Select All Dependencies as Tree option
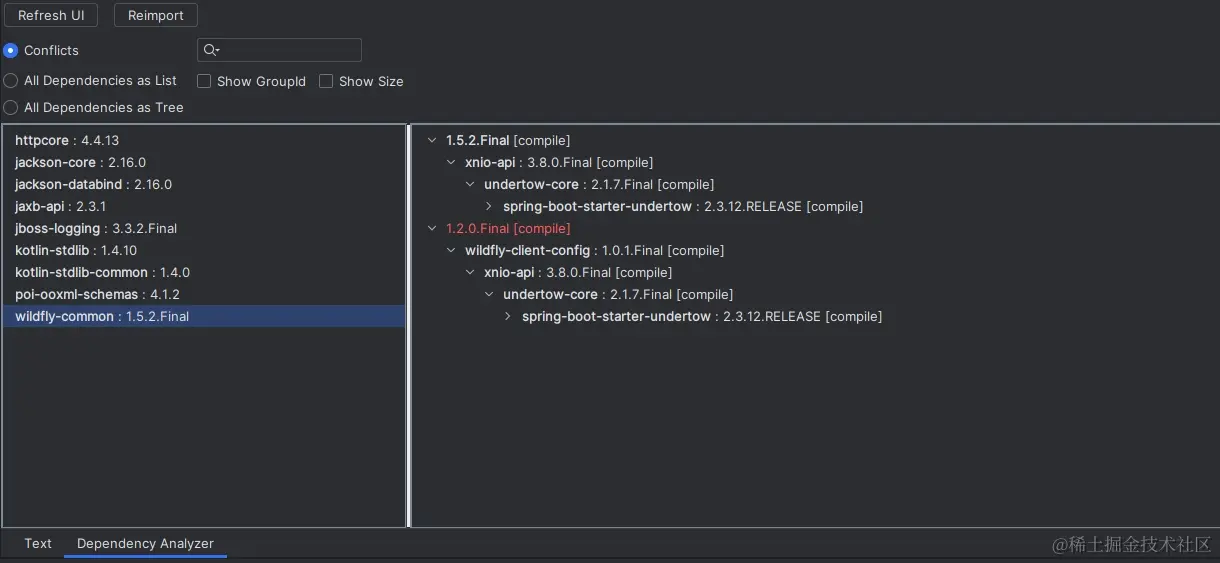Image resolution: width=1220 pixels, height=563 pixels. (x=11, y=107)
